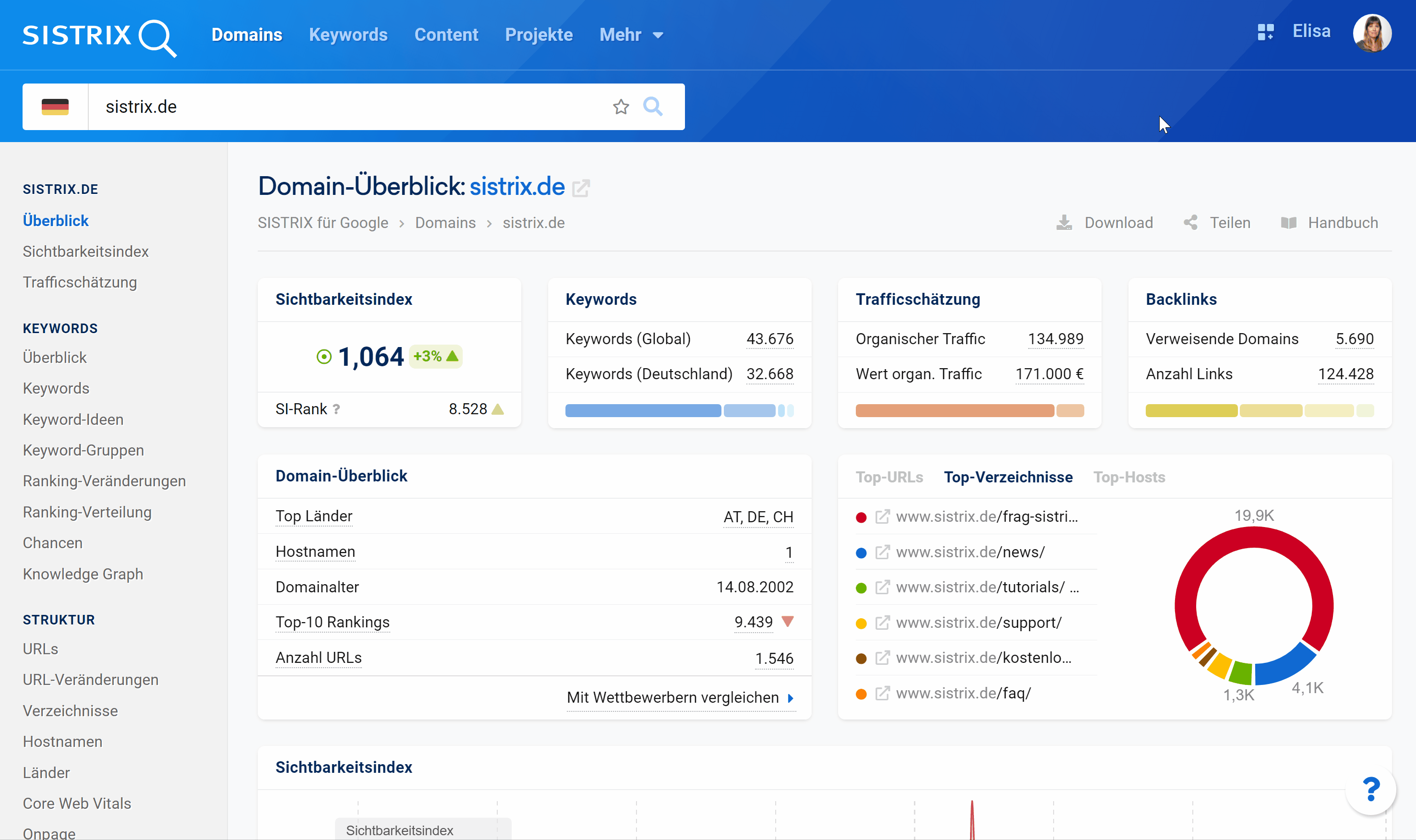Click the Download icon

point(1064,222)
